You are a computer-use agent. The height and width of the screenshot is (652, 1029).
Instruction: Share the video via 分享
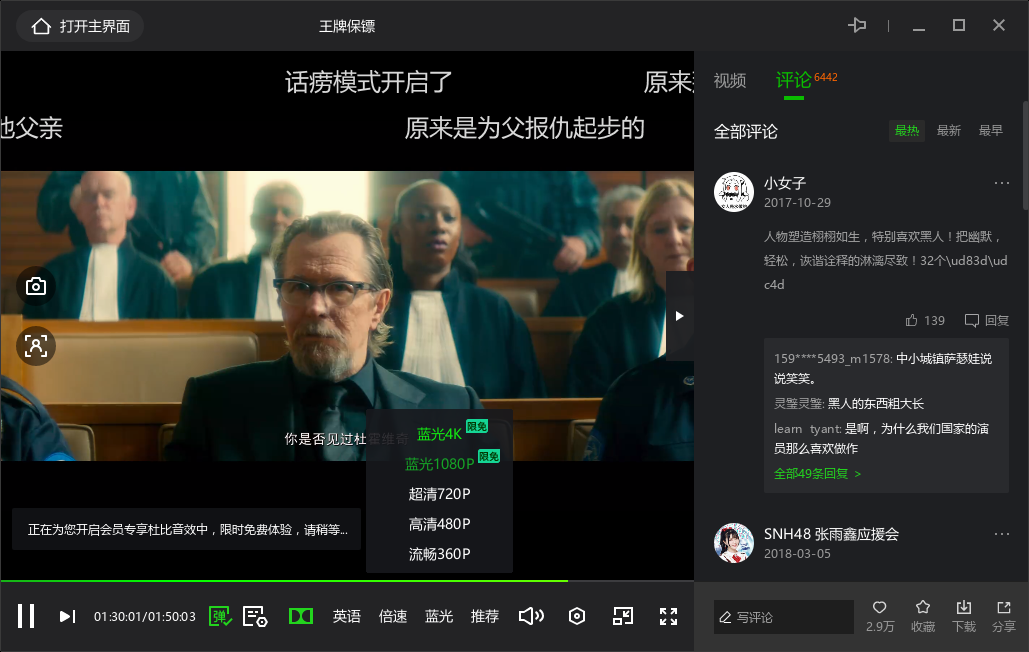(x=1003, y=616)
